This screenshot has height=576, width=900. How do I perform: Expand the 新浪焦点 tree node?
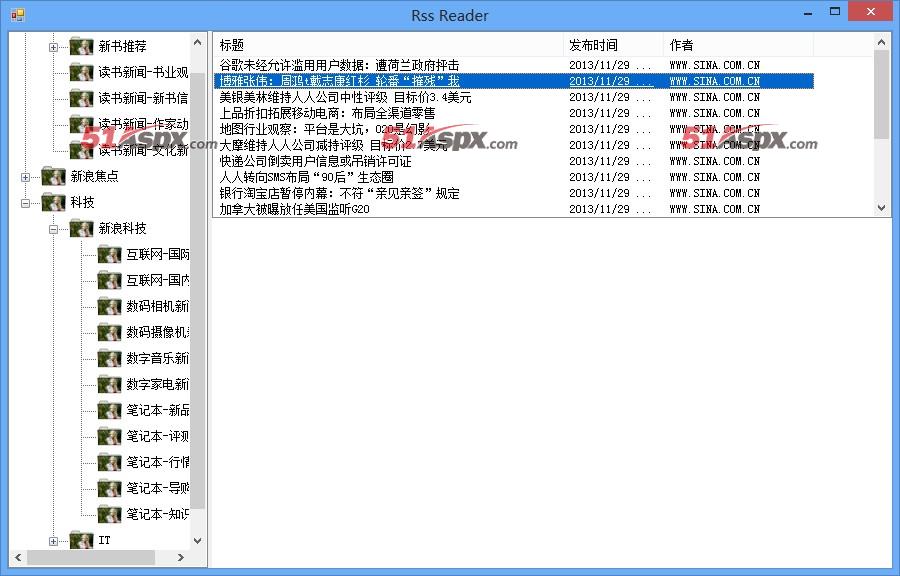click(25, 177)
